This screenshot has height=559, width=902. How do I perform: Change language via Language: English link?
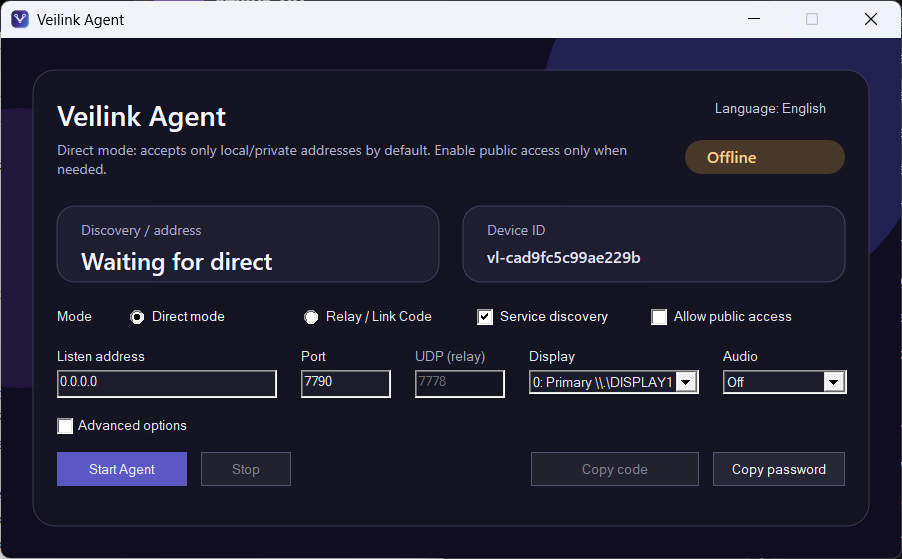coord(770,109)
